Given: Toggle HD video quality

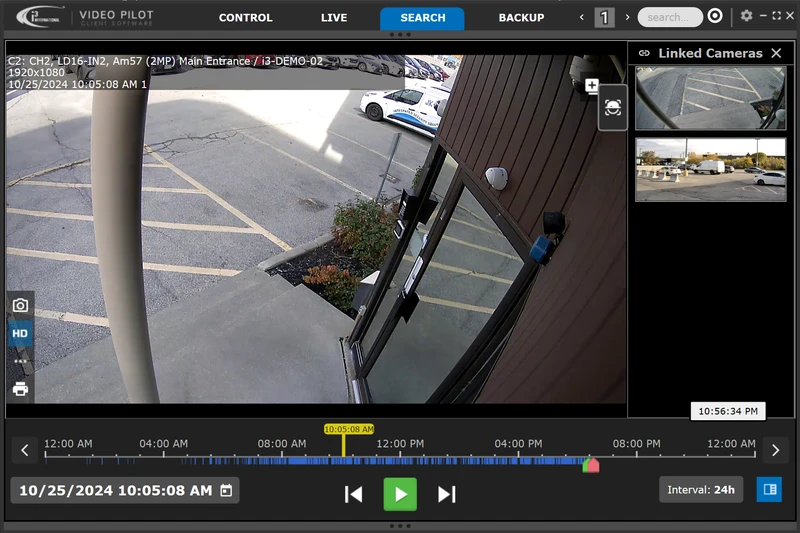Looking at the screenshot, I should pyautogui.click(x=20, y=334).
